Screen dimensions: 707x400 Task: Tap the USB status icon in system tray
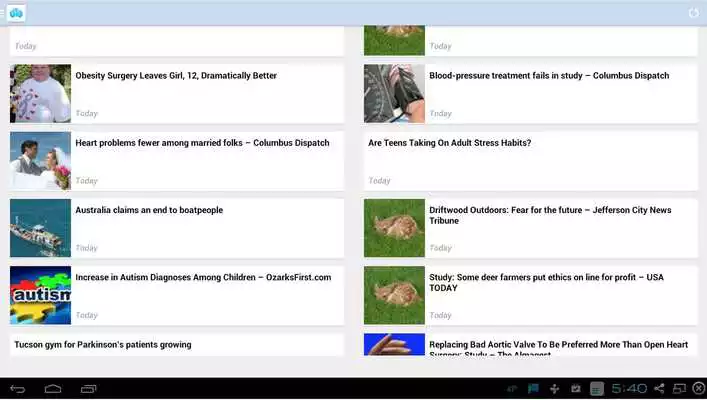(x=554, y=388)
